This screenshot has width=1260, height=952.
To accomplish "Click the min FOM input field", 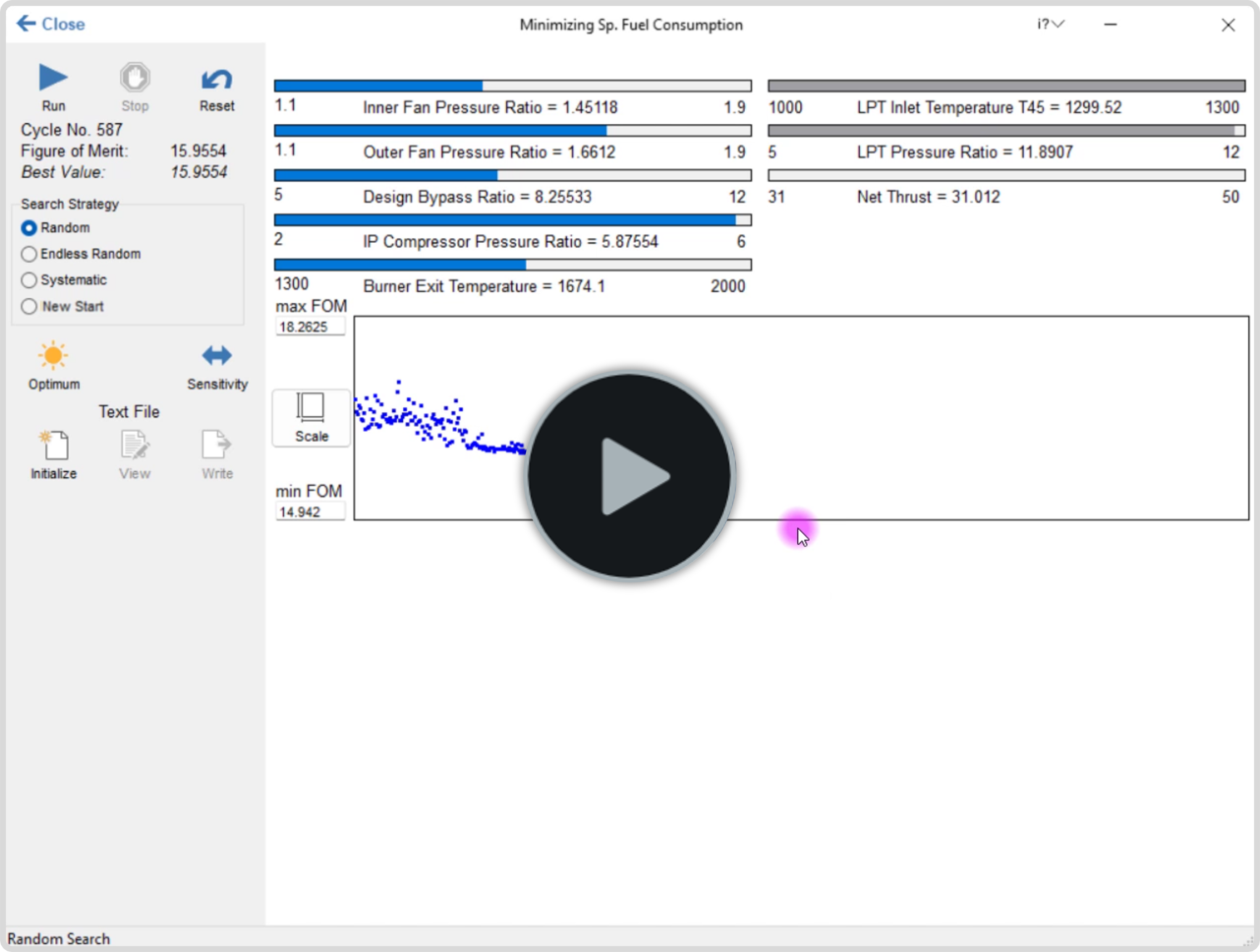I will pos(310,512).
